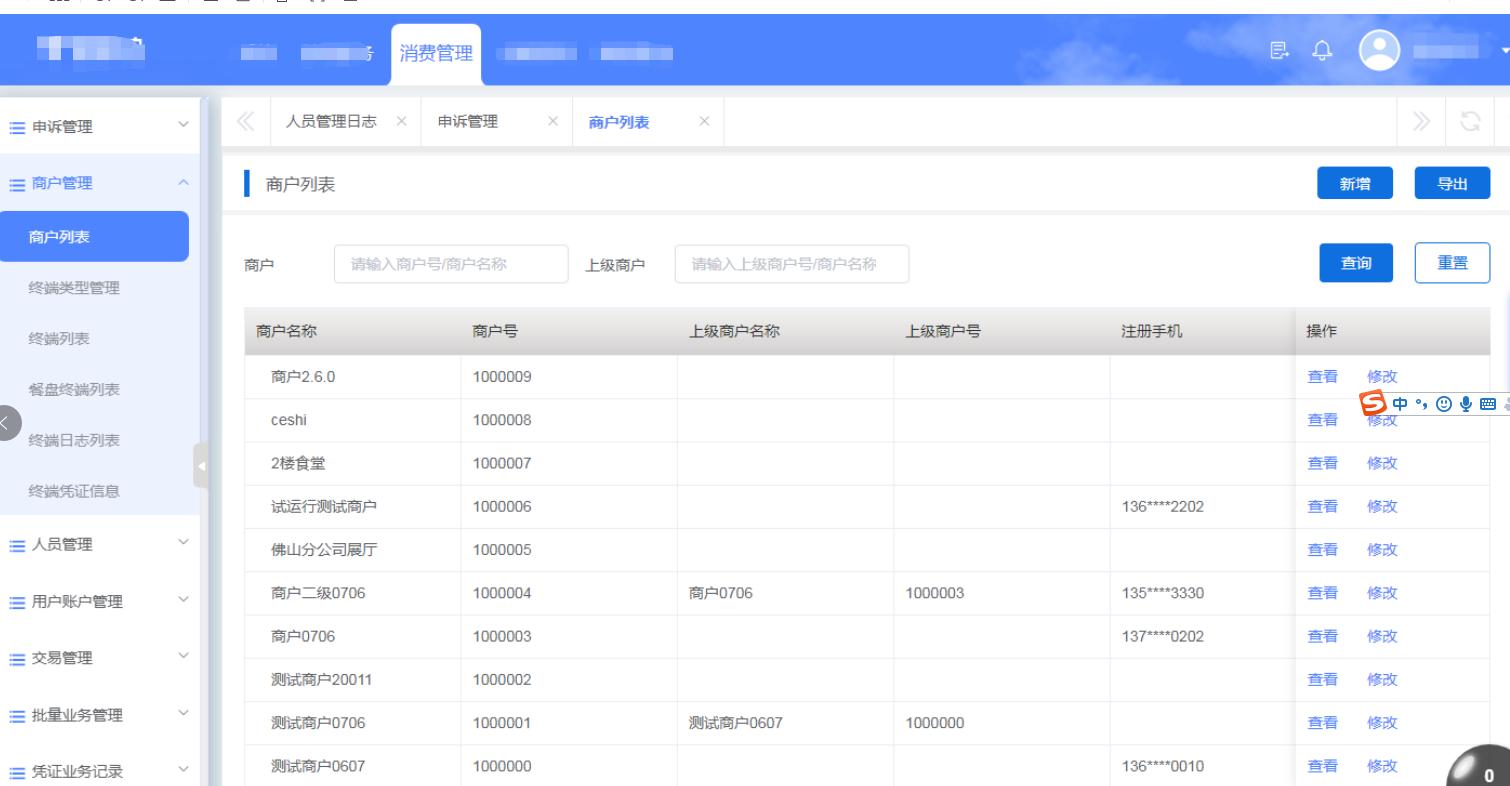Image resolution: width=1510 pixels, height=786 pixels.
Task: Open the document list icon in header
Action: [x=1279, y=50]
